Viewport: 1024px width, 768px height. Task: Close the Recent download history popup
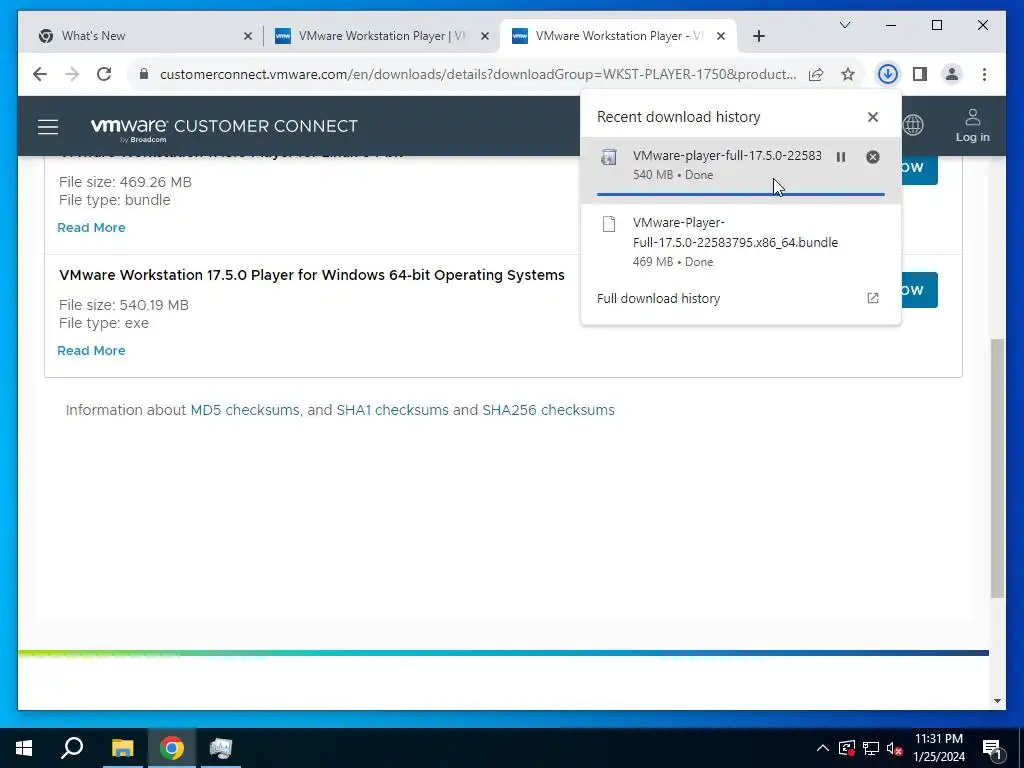tap(872, 117)
